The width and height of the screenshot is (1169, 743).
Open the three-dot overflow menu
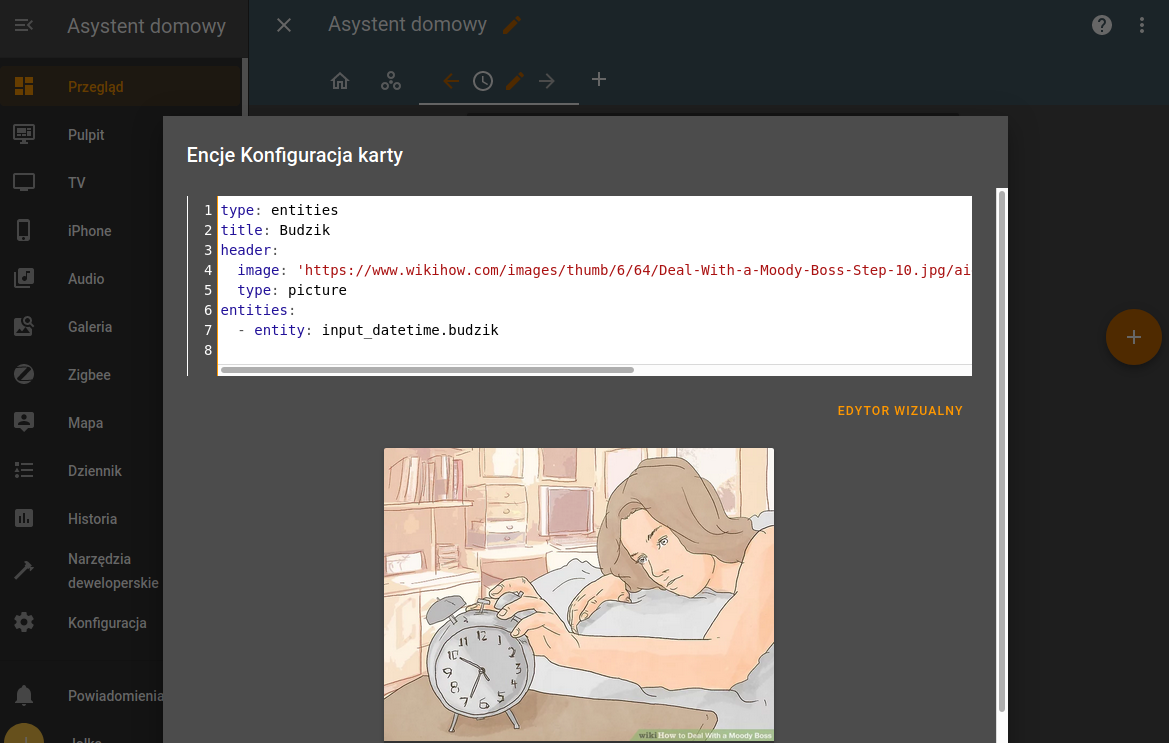coord(1141,25)
